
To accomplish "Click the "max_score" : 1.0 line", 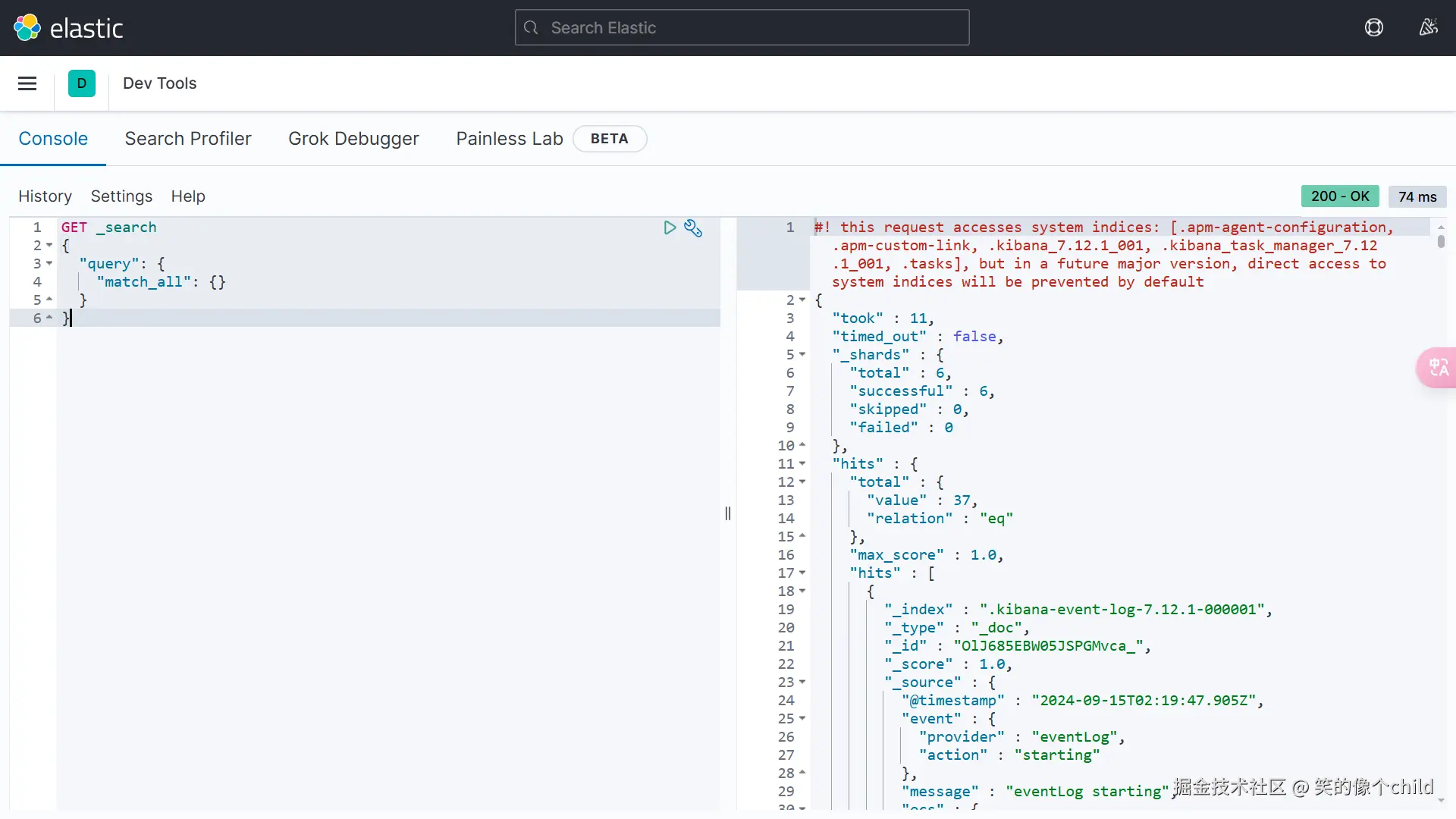I will [x=927, y=555].
